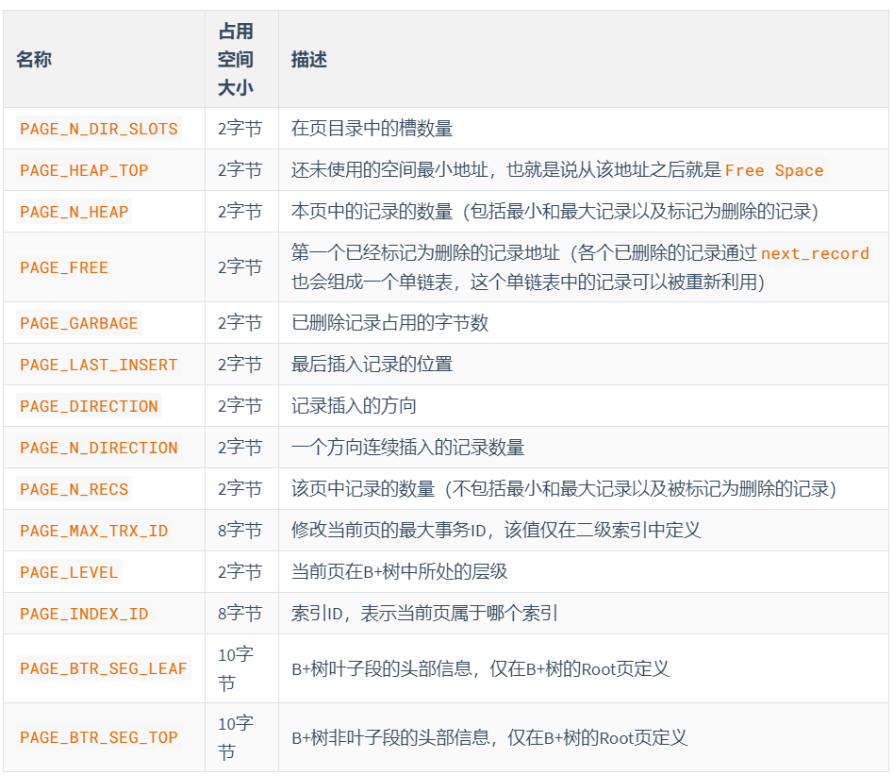The image size is (894, 779).
Task: Click the 名称 column header
Action: click(34, 60)
